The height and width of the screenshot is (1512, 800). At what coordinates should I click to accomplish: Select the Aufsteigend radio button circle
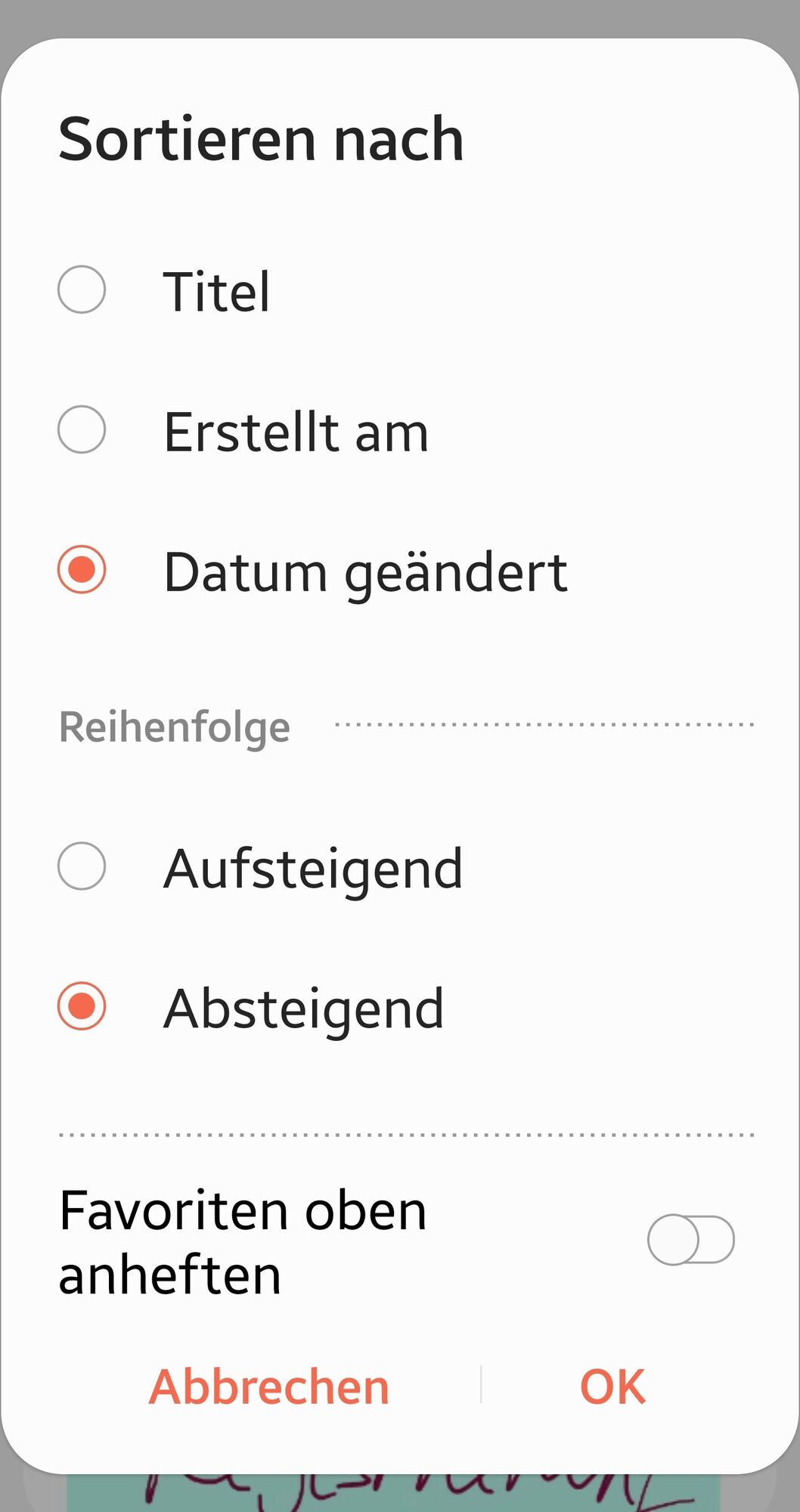pos(82,866)
